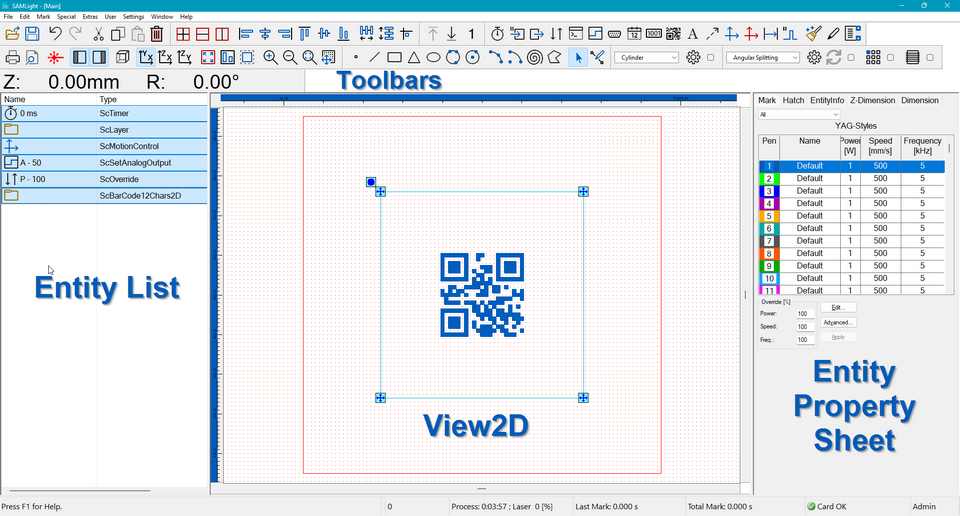Screen dimensions: 960x516
Task: Click the red laser mark icon
Action: click(55, 58)
